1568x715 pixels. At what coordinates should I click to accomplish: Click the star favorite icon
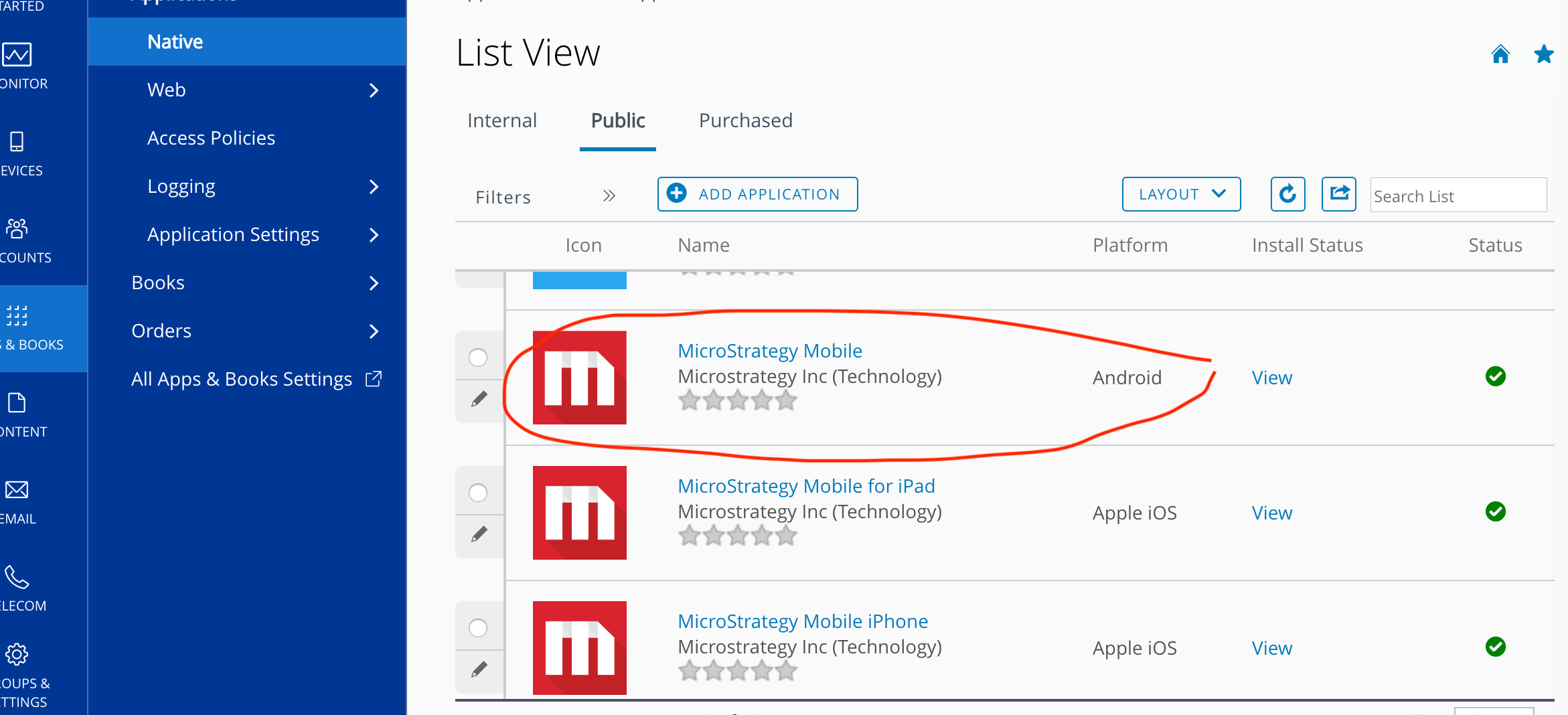1544,54
